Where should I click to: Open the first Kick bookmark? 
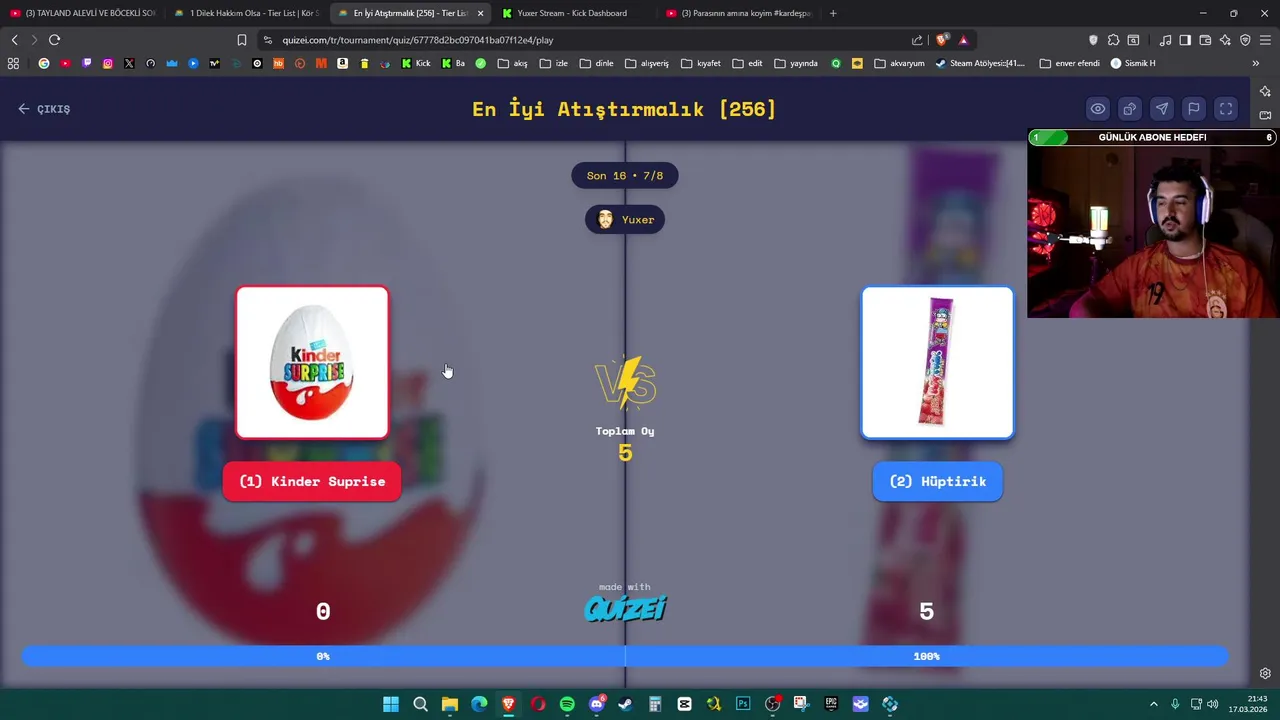[x=416, y=63]
